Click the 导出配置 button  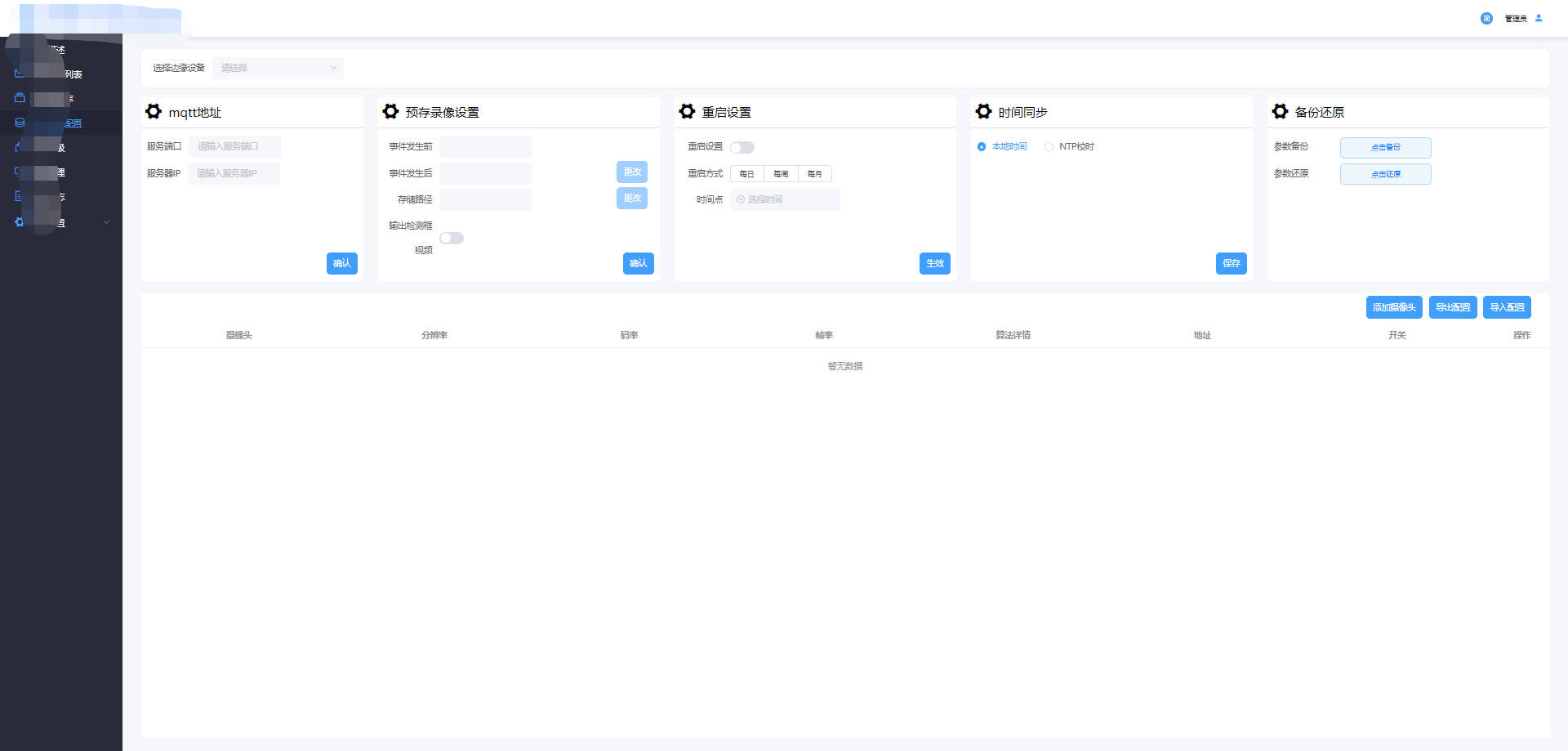pos(1453,307)
